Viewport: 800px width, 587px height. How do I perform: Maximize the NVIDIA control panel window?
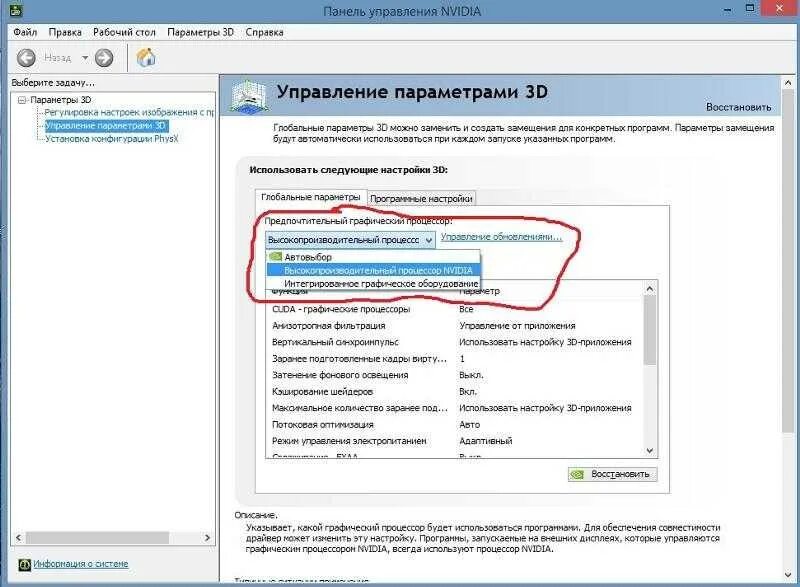pos(751,8)
